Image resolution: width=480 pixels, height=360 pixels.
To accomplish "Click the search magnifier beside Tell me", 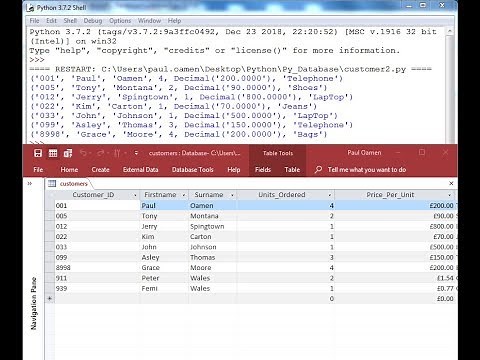I will 318,169.
